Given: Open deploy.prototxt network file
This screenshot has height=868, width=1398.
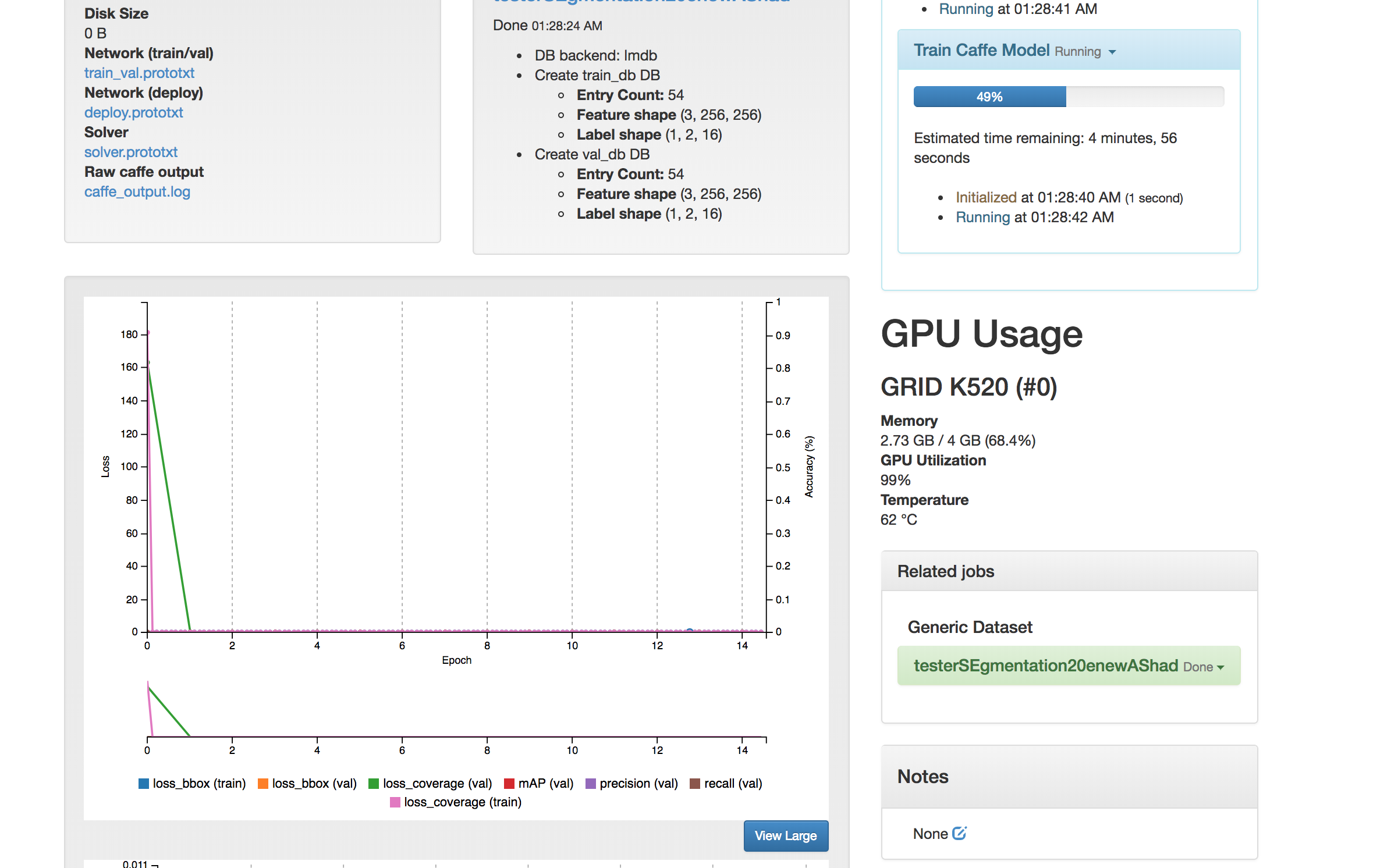Looking at the screenshot, I should pyautogui.click(x=133, y=112).
